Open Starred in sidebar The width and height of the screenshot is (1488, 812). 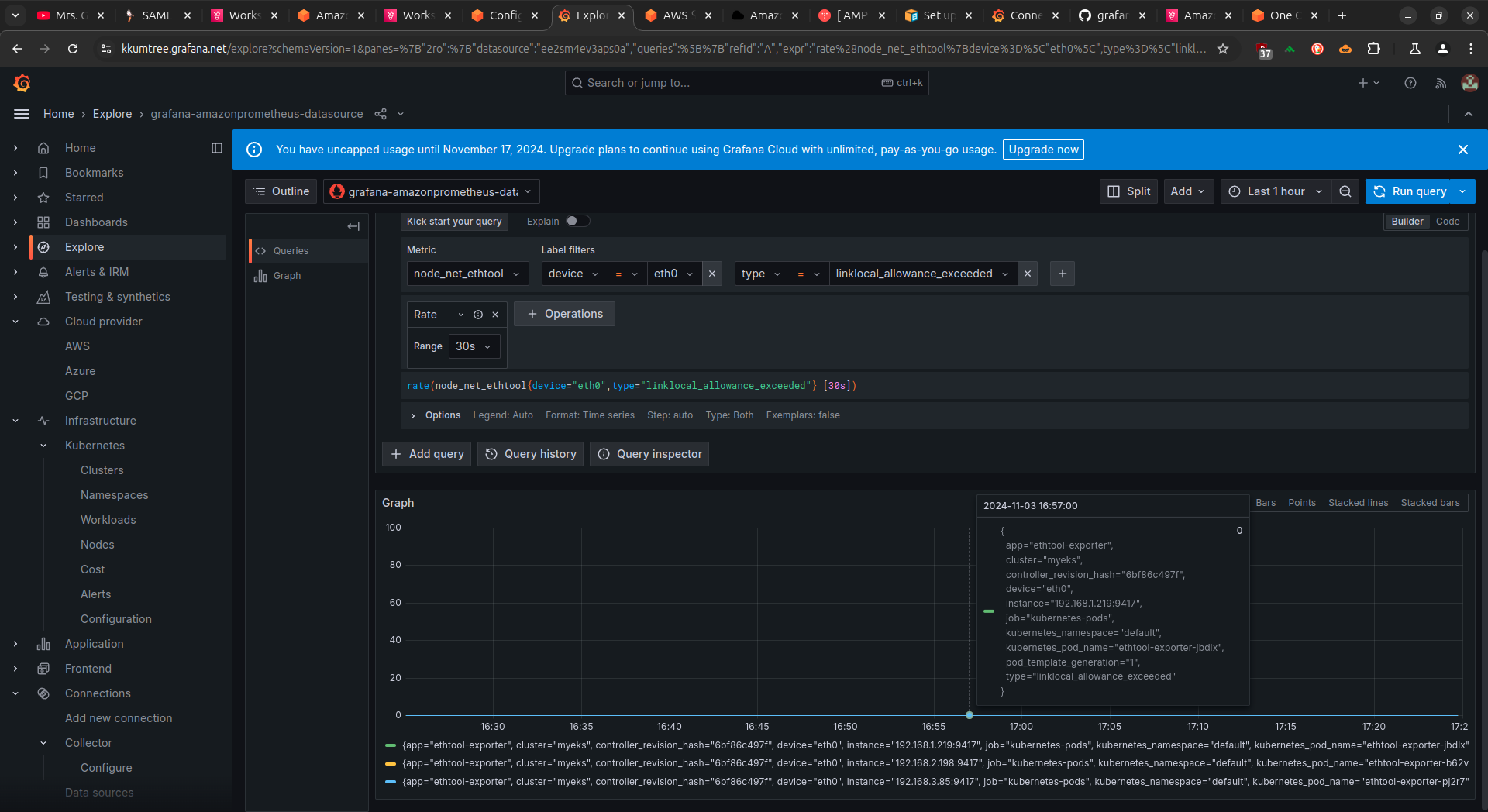tap(84, 198)
